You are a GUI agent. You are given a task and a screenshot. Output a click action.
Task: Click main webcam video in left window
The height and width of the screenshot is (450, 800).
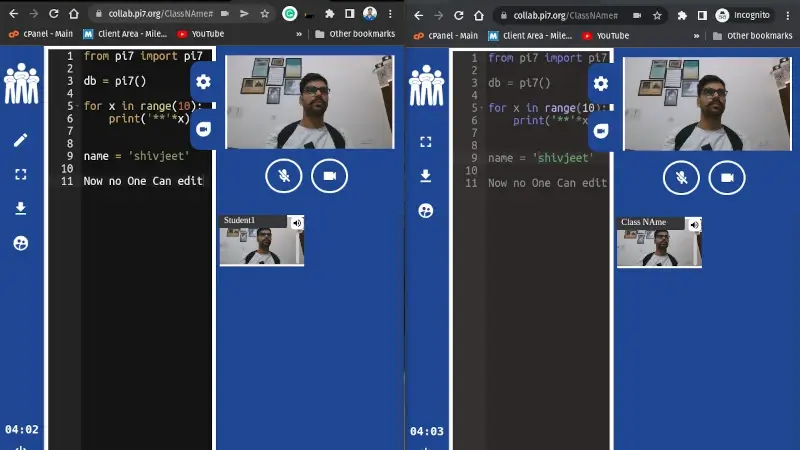(310, 102)
